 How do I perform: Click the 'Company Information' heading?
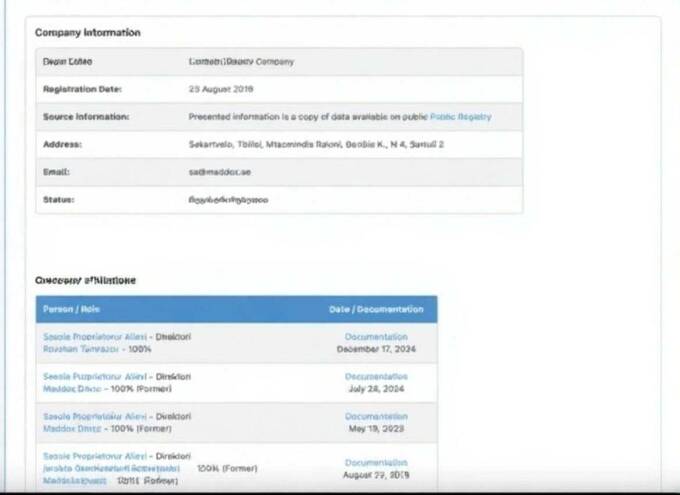[88, 33]
